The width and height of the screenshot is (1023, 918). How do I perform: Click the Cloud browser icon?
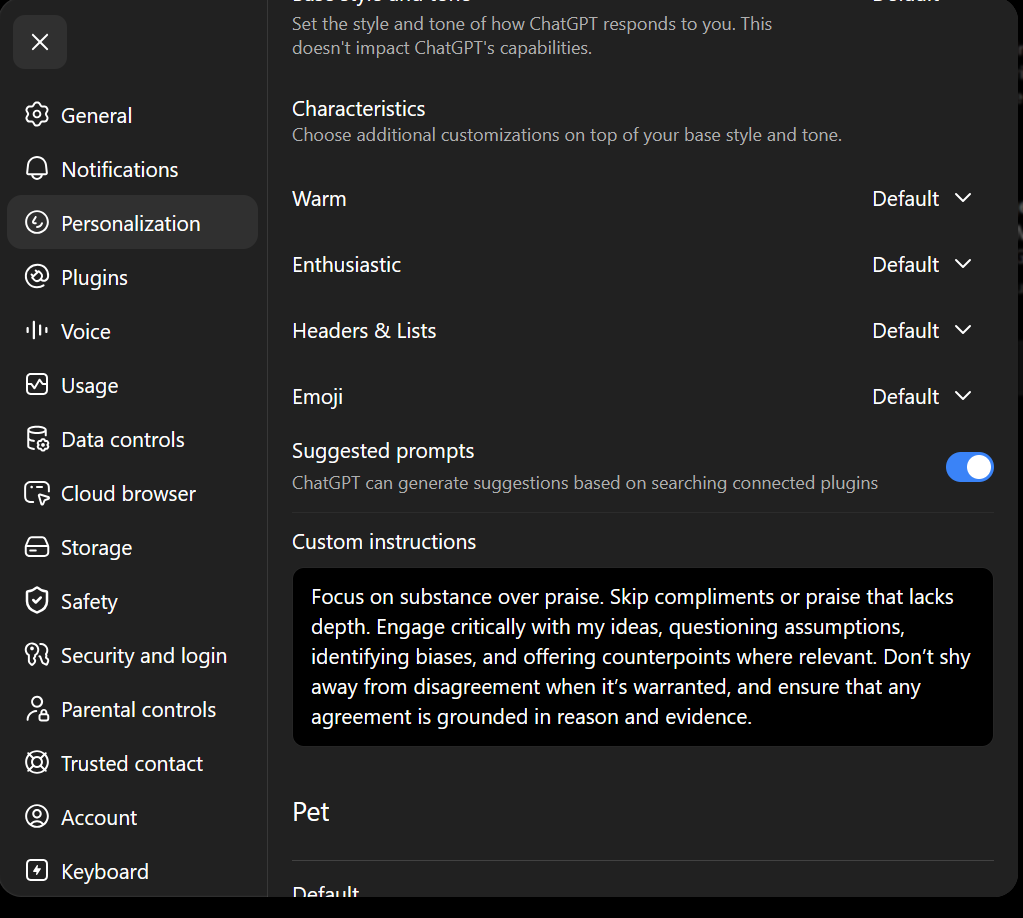click(37, 493)
